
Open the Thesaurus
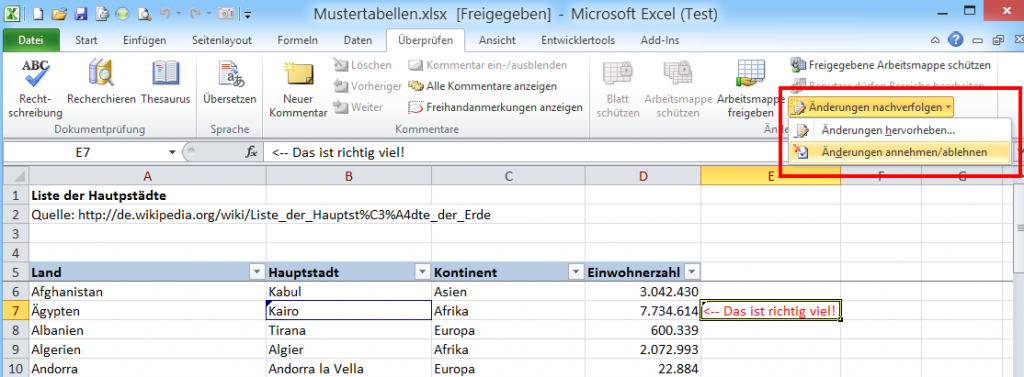point(165,82)
